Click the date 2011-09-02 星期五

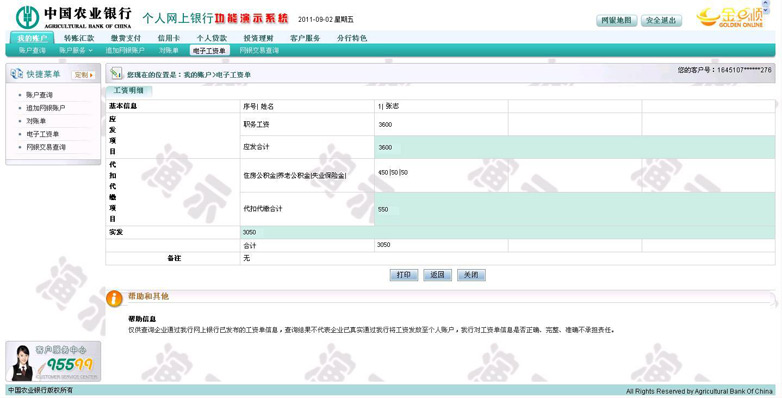pyautogui.click(x=326, y=19)
